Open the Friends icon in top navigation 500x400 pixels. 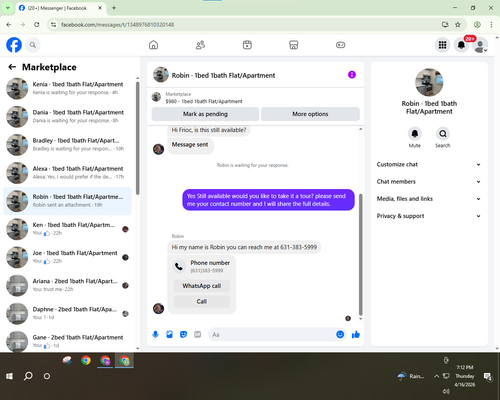[200, 45]
